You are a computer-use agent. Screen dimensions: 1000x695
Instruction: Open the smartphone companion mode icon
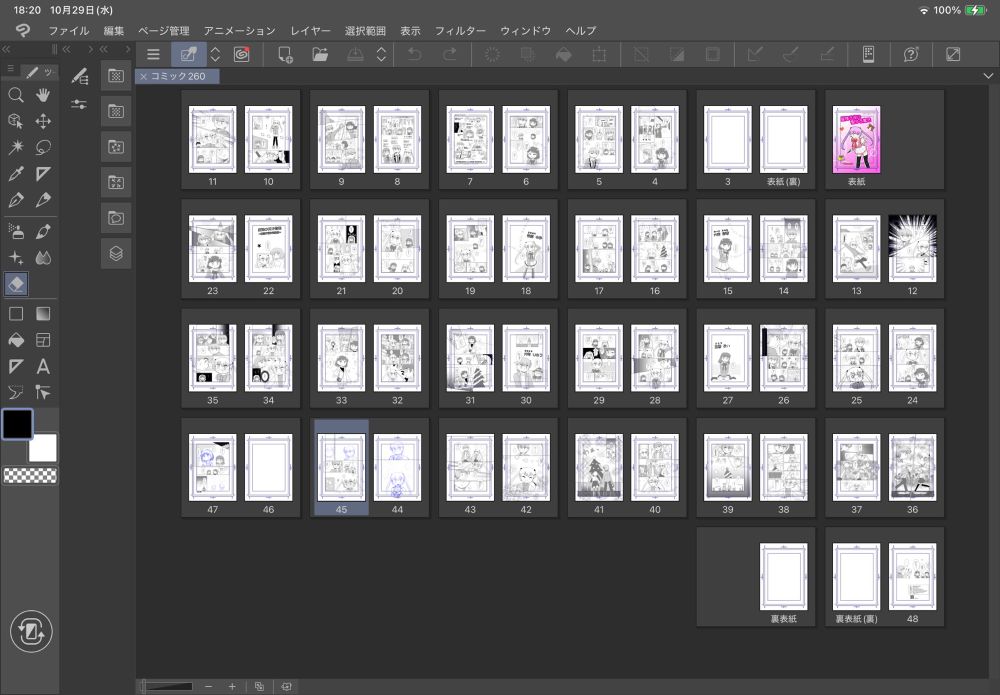(x=868, y=55)
